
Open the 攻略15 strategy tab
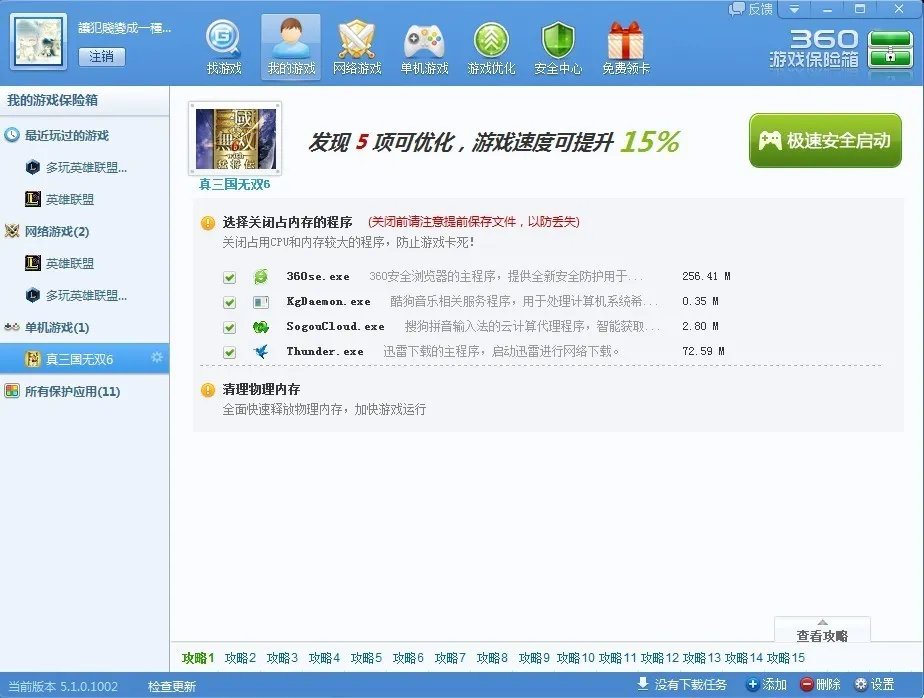pyautogui.click(x=785, y=658)
